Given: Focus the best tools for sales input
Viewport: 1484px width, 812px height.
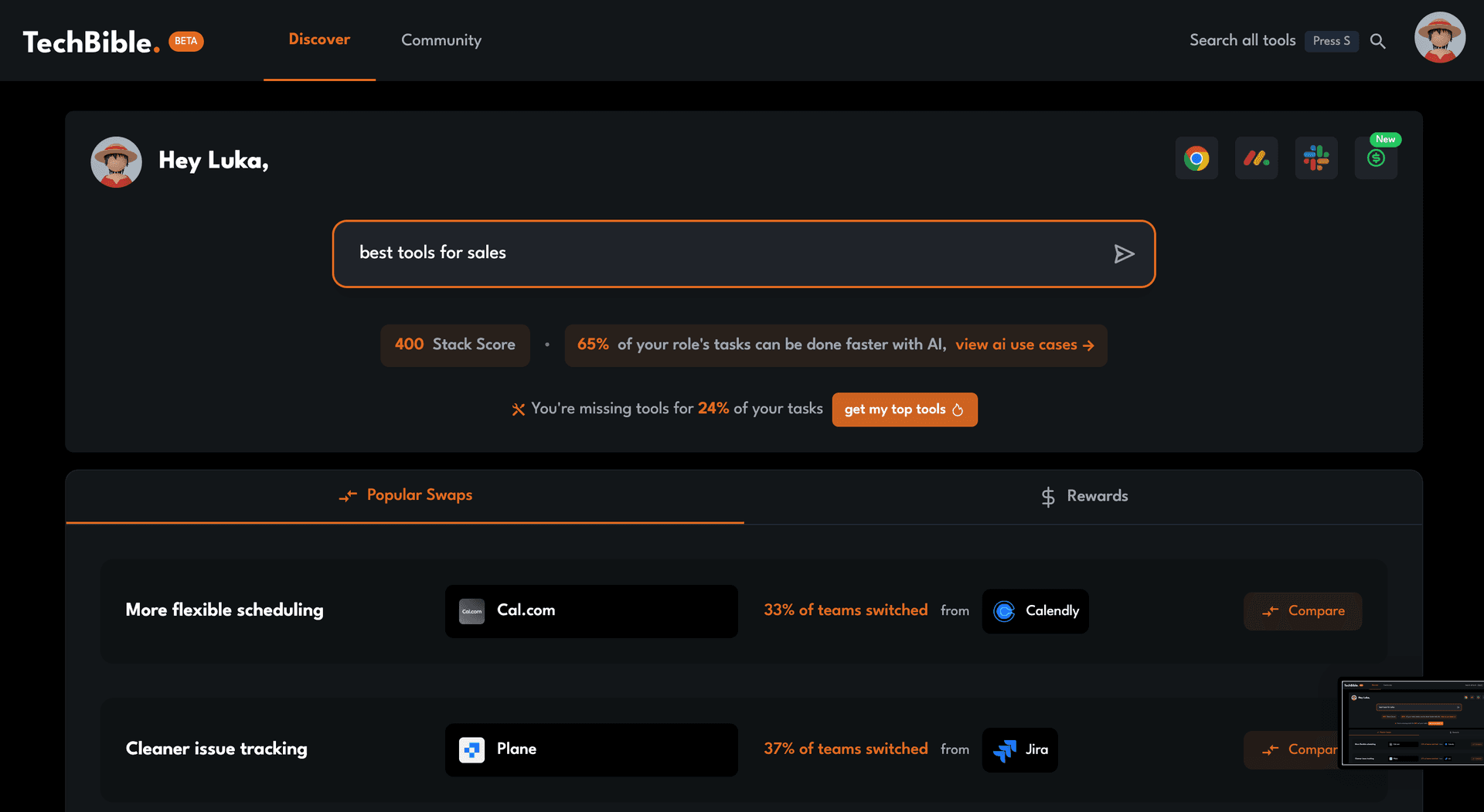Looking at the screenshot, I should (744, 253).
